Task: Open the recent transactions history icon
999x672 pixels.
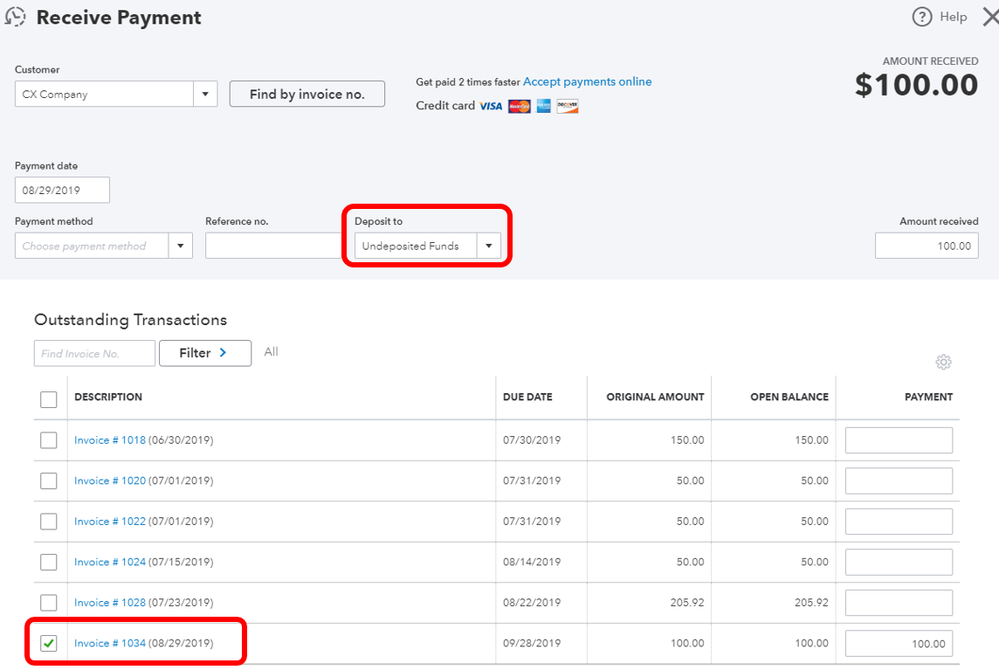Action: coord(15,17)
